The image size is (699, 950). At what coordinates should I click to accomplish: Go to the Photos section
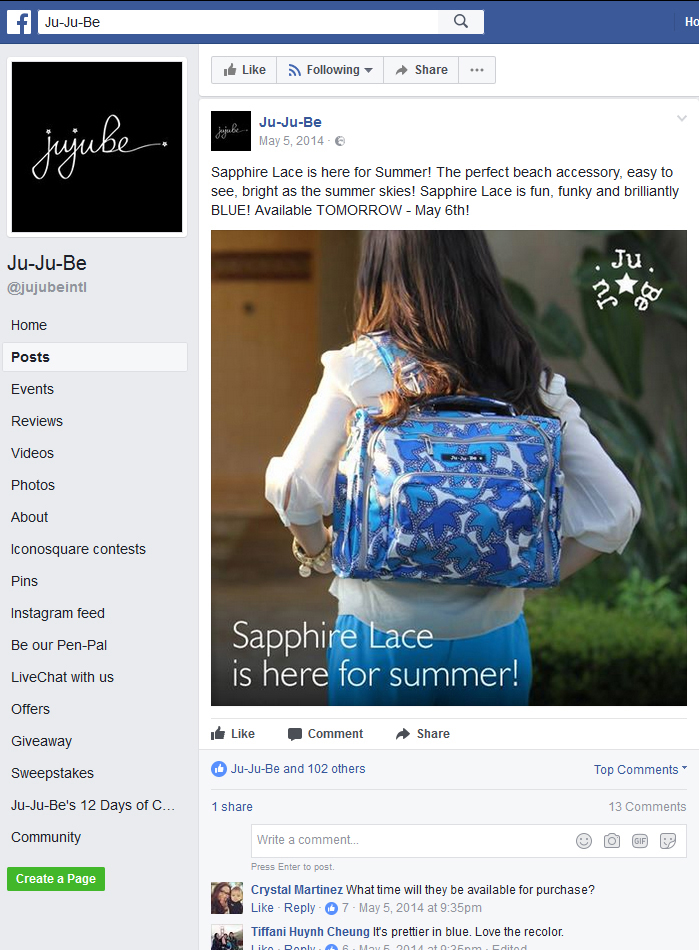click(x=33, y=485)
